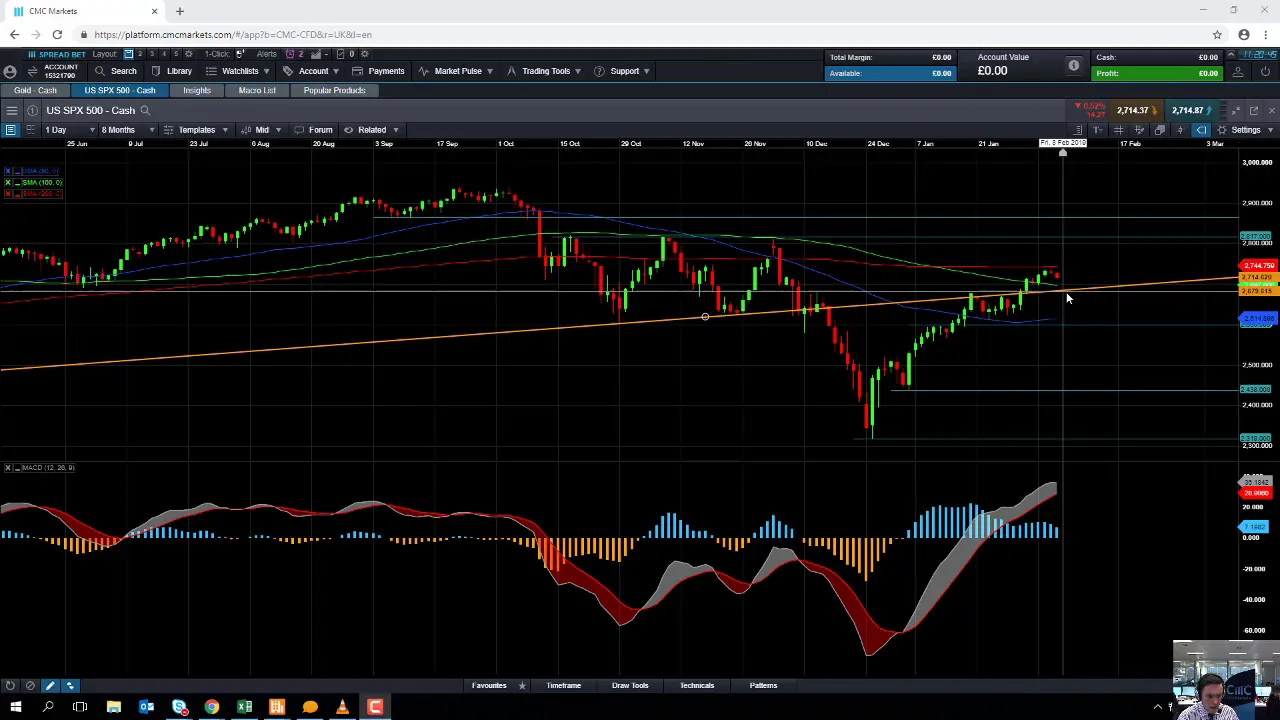
Task: Click the user profile icon near clock
Action: tap(1237, 71)
